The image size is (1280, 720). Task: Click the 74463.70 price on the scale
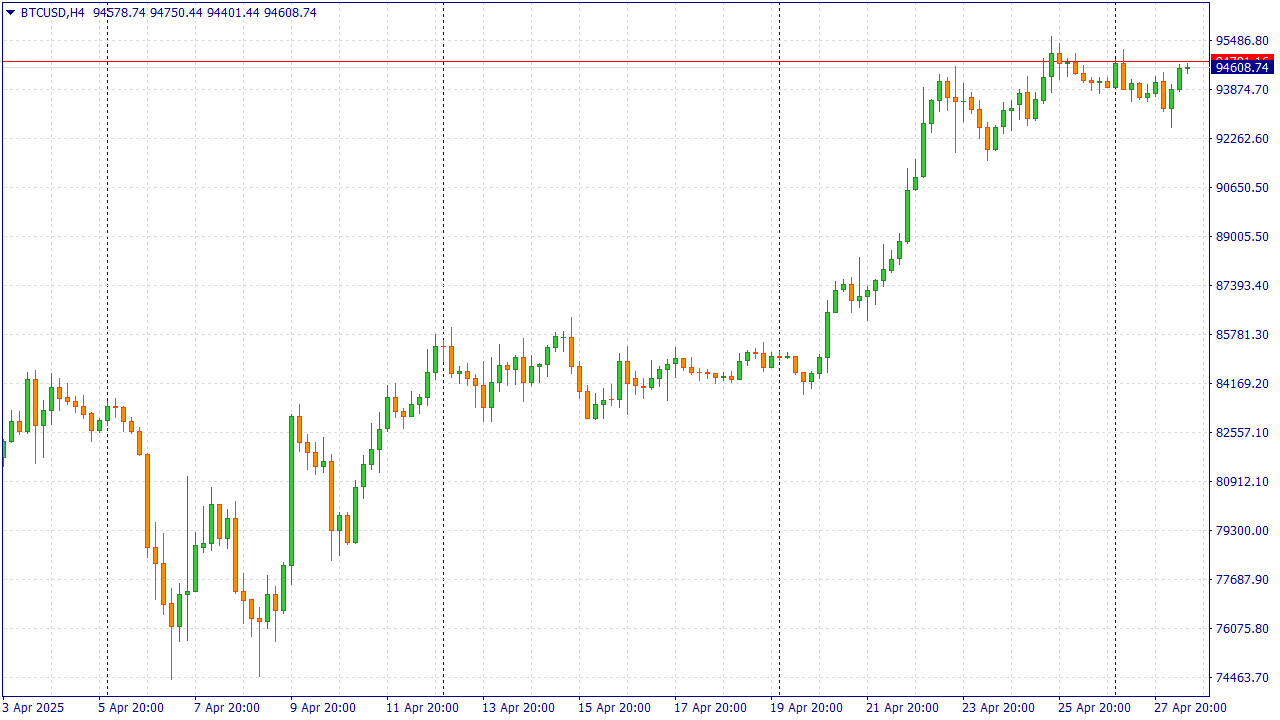pyautogui.click(x=1241, y=678)
